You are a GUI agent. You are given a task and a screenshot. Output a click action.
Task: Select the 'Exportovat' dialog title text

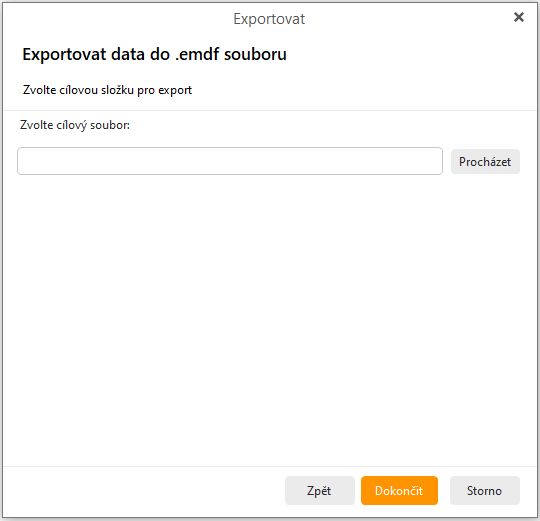[x=269, y=19]
